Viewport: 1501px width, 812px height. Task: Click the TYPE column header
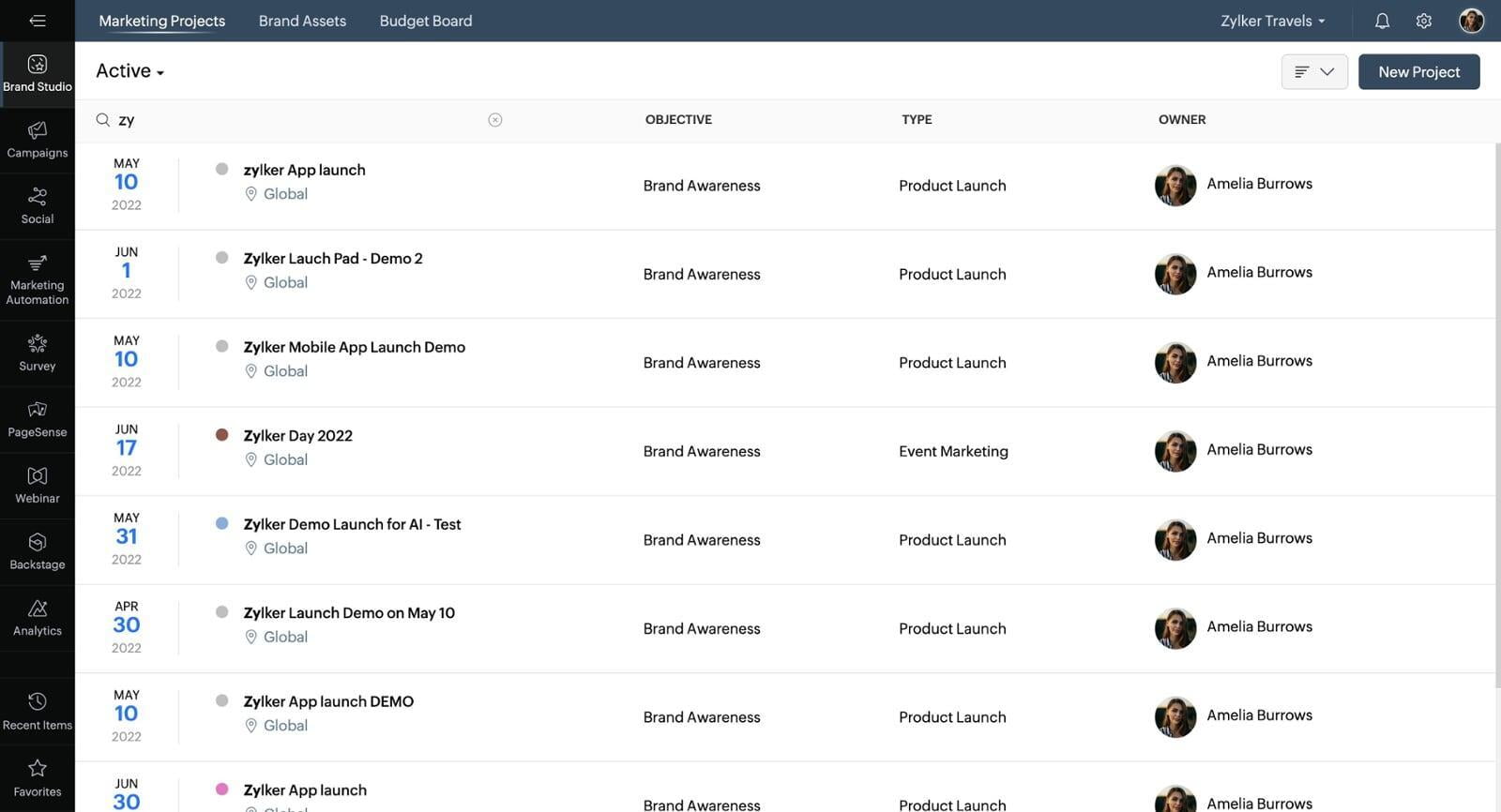[x=917, y=119]
